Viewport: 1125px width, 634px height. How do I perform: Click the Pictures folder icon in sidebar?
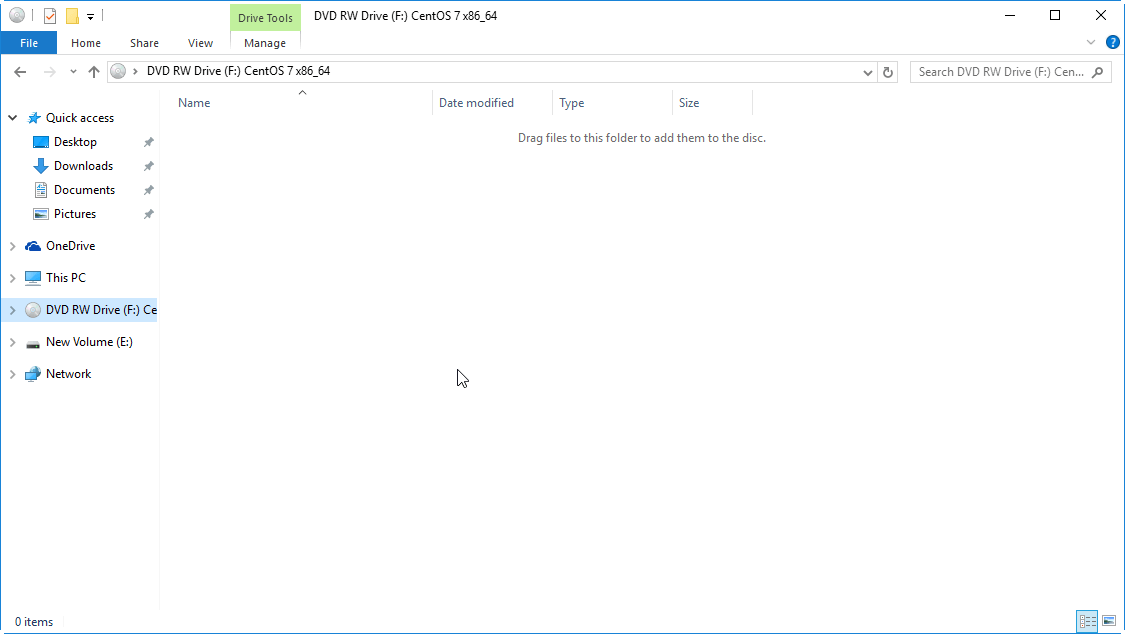click(41, 214)
